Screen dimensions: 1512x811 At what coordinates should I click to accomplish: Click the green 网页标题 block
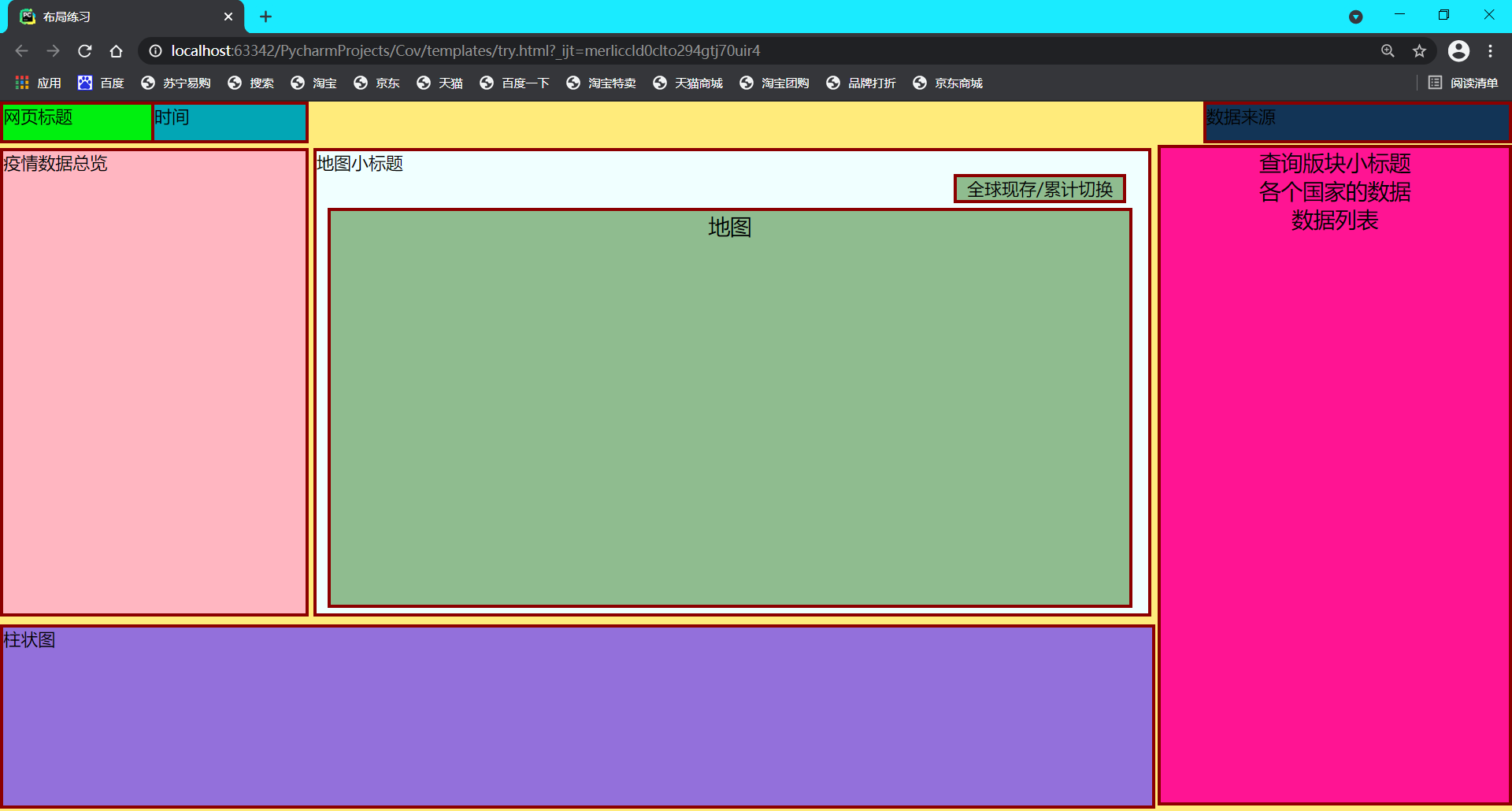[76, 122]
